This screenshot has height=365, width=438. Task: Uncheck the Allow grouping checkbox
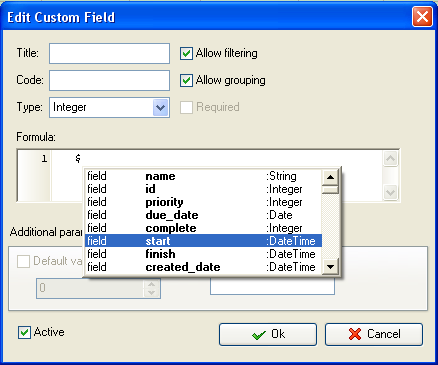[186, 80]
